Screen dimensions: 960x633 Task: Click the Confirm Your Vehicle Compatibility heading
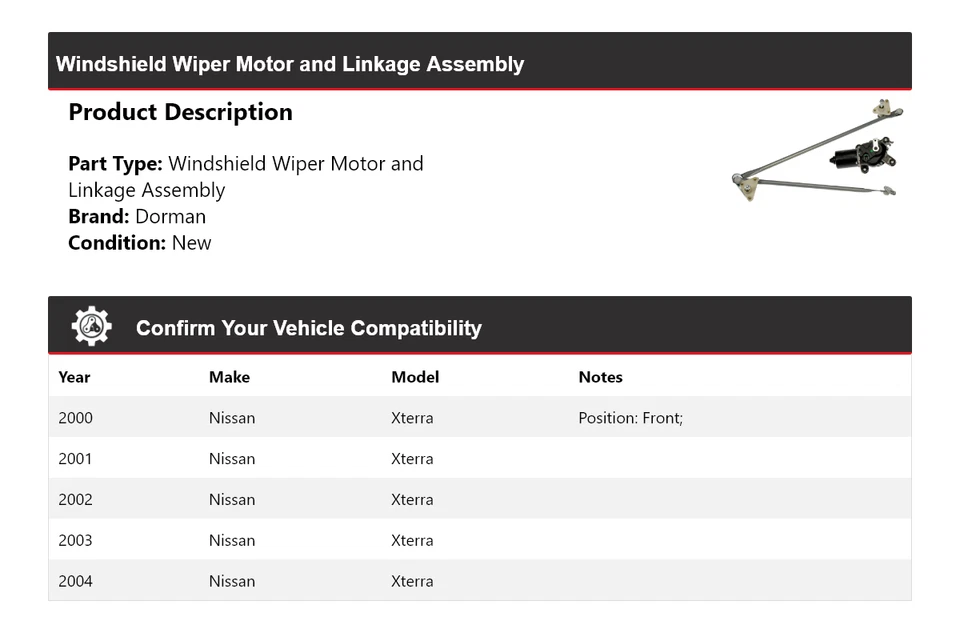click(308, 328)
